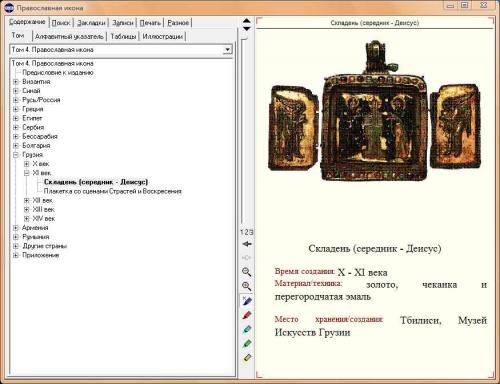
Task: Select the green highlighter marker
Action: click(x=247, y=344)
